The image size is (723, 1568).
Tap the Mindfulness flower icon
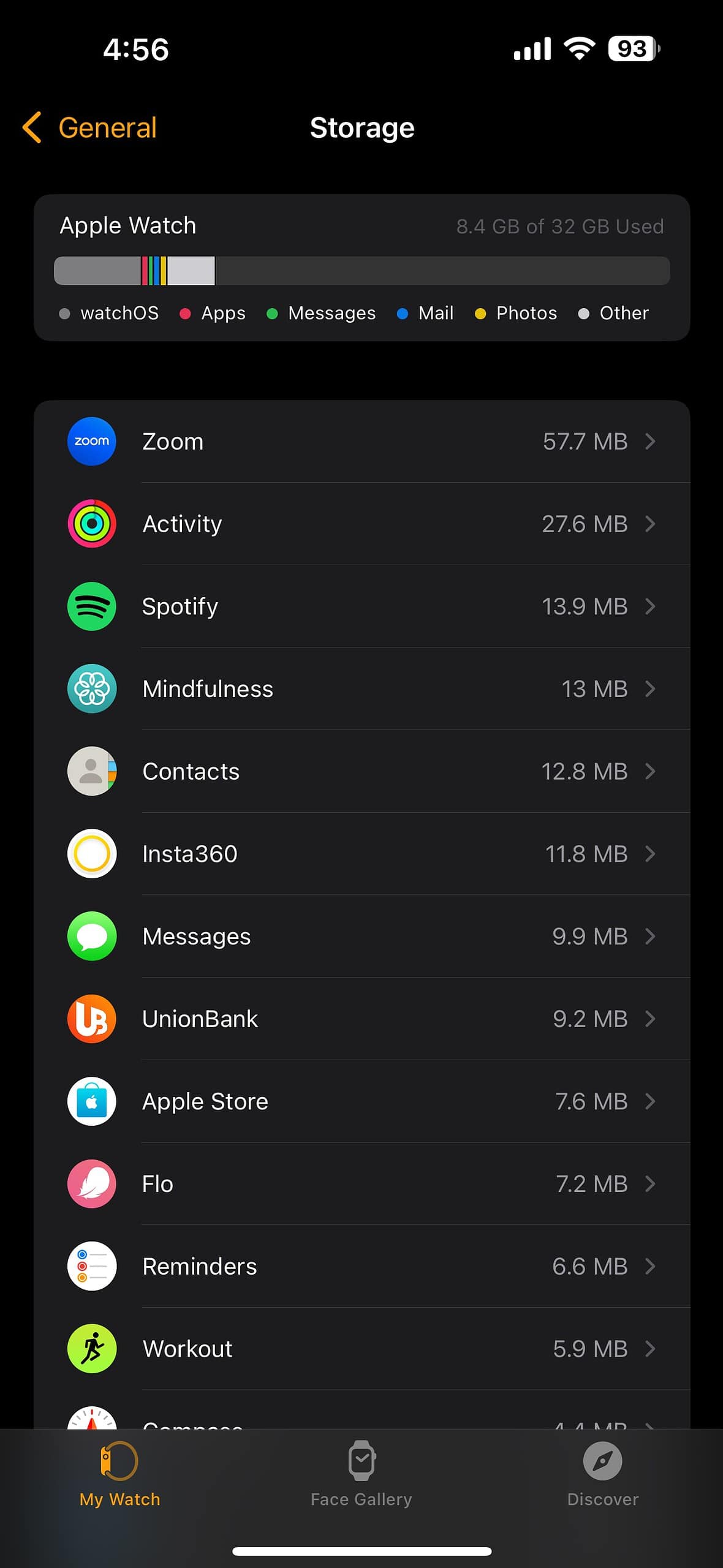coord(92,688)
